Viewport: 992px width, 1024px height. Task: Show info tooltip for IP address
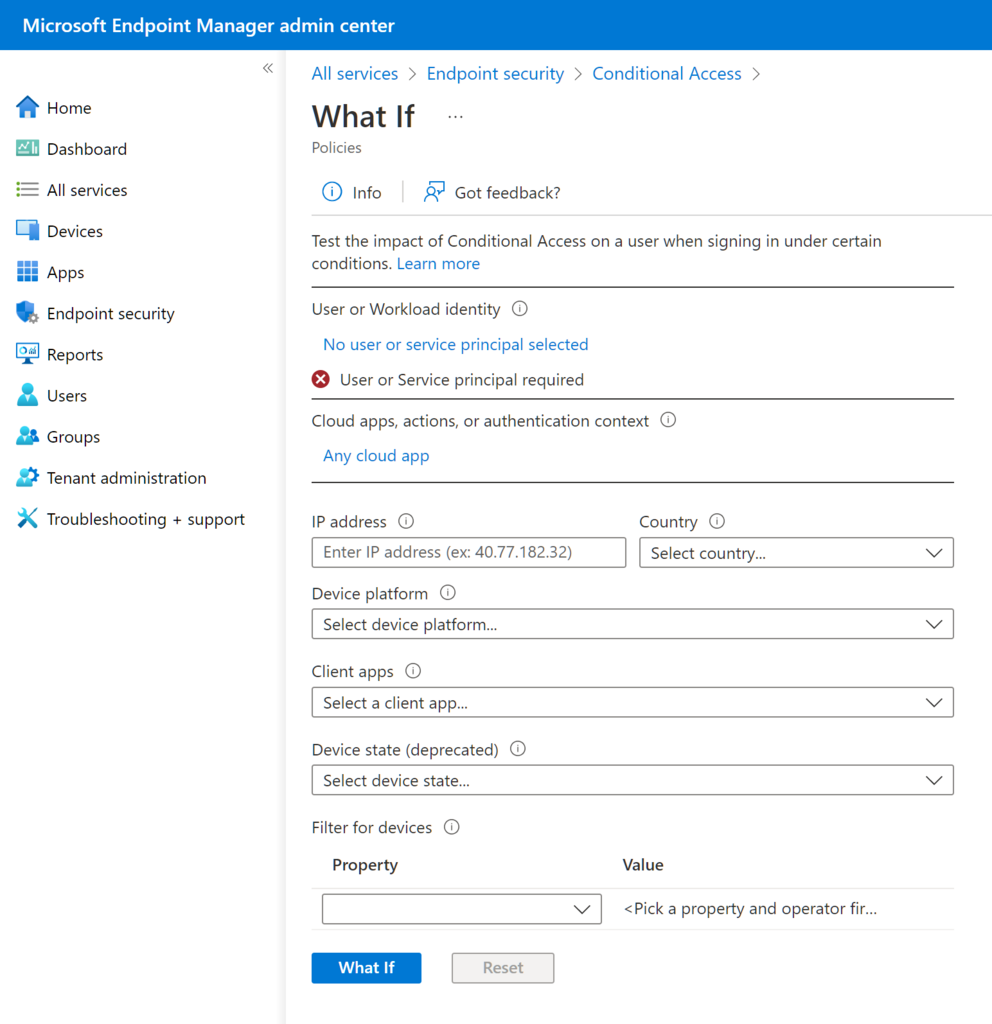point(406,521)
